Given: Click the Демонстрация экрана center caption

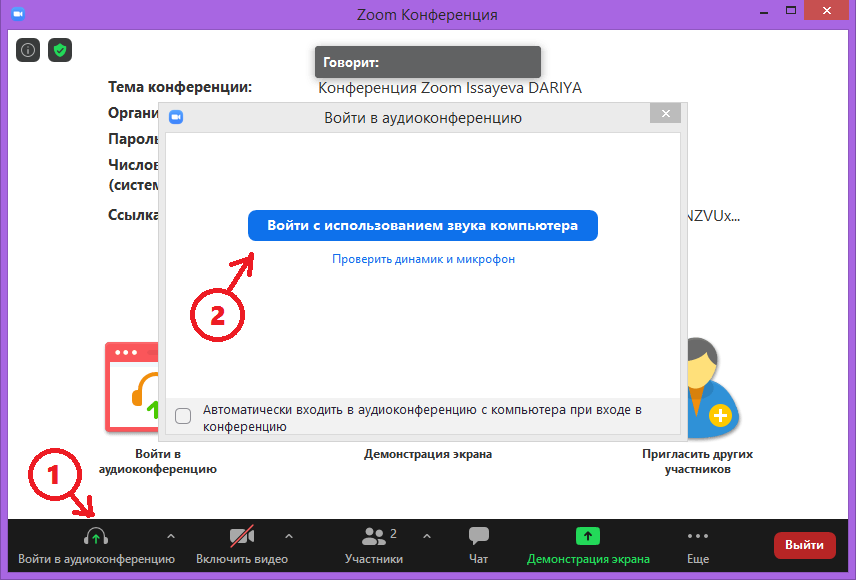Looking at the screenshot, I should (x=428, y=454).
